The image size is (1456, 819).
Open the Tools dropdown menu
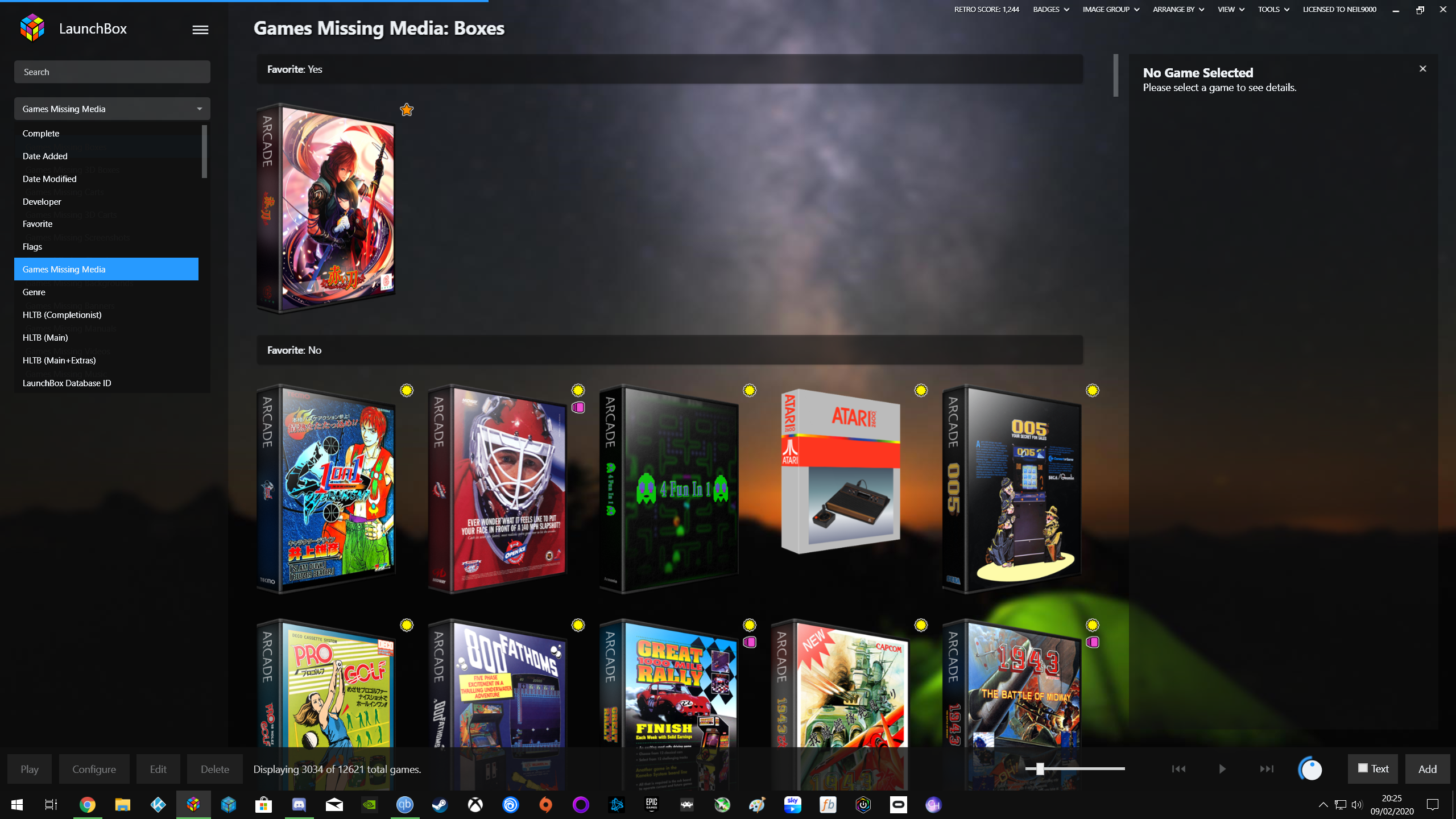coord(1273,10)
